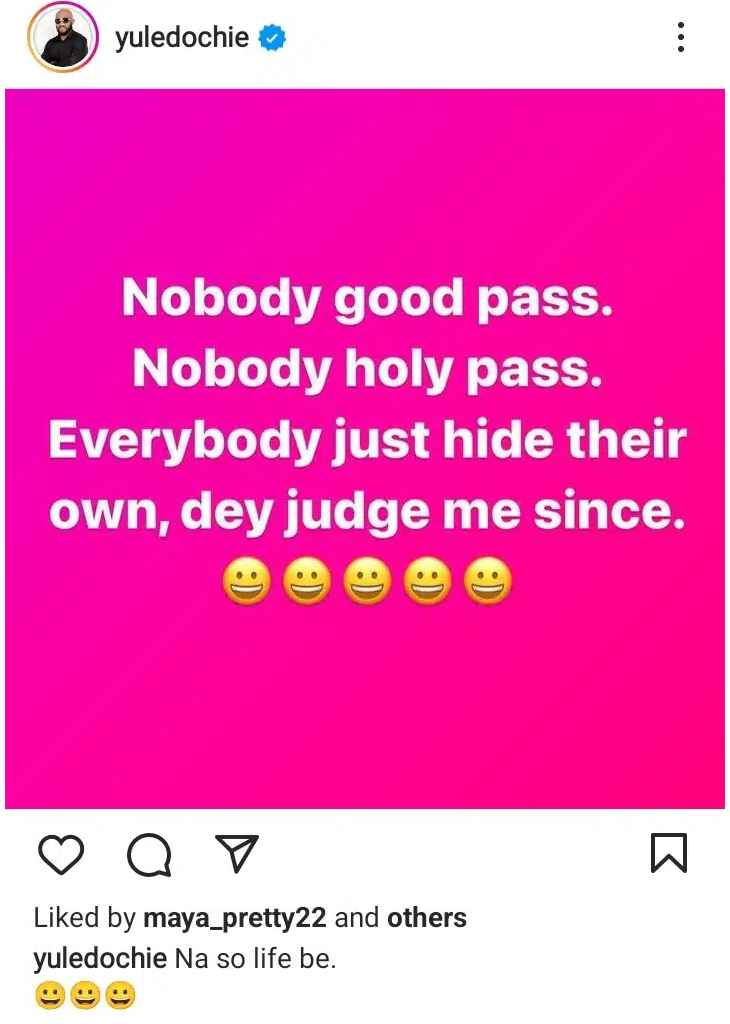This screenshot has width=730, height=1024.
Task: Like the post with the heart icon
Action: point(61,854)
